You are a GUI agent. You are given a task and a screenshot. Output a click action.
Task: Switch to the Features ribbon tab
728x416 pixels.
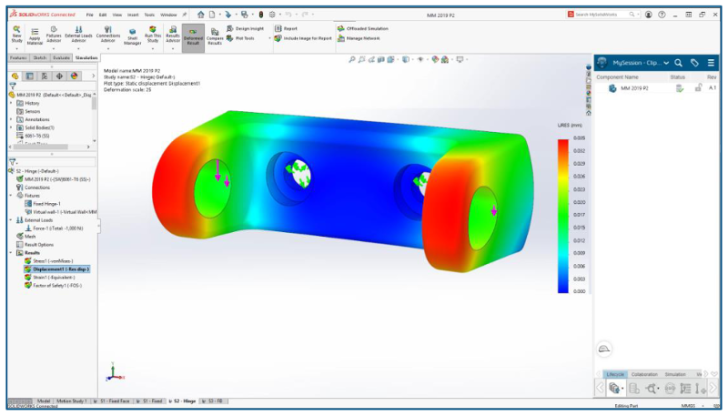19,58
